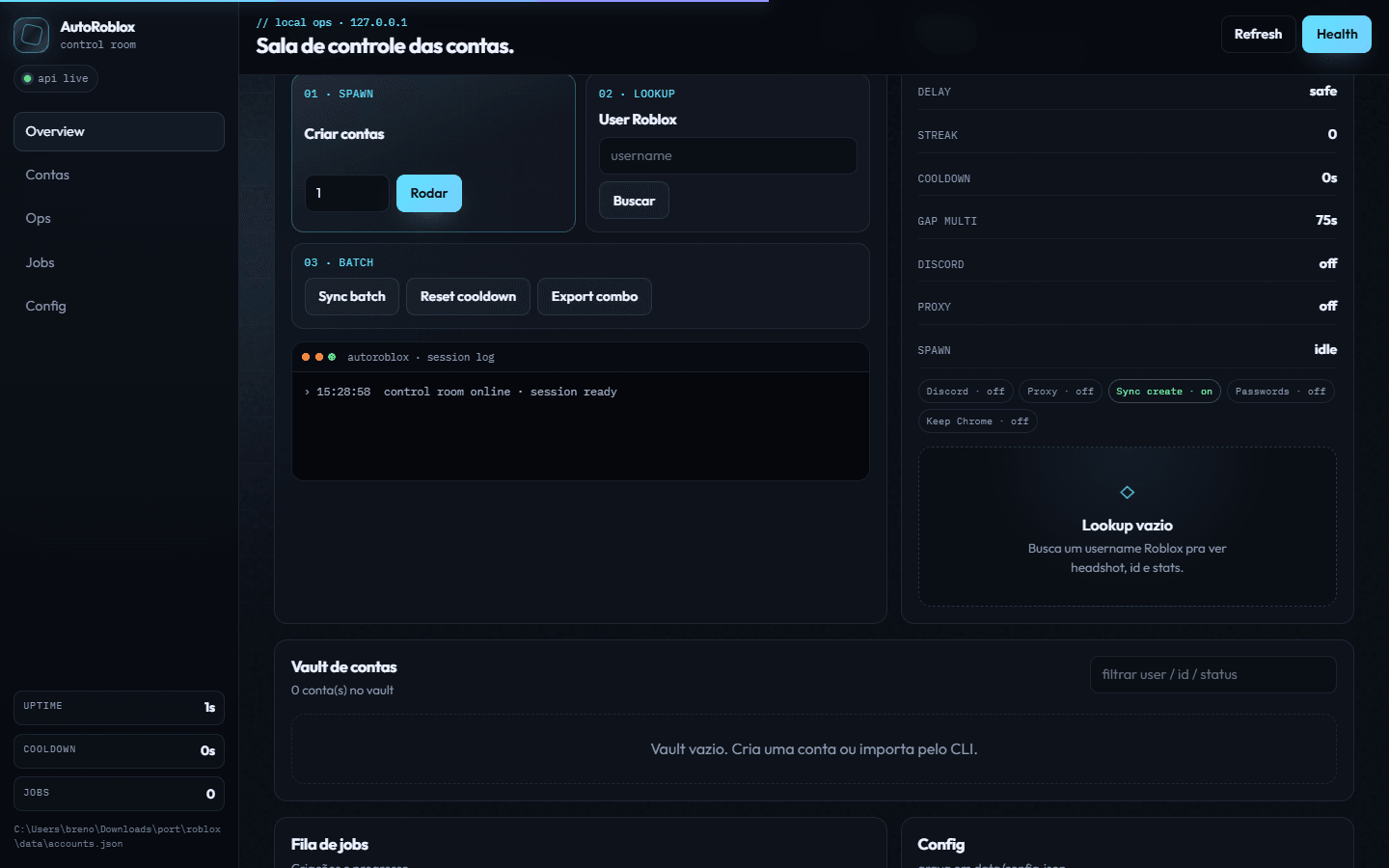
Task: Click the sidebar JOBS stat card
Action: click(x=119, y=794)
